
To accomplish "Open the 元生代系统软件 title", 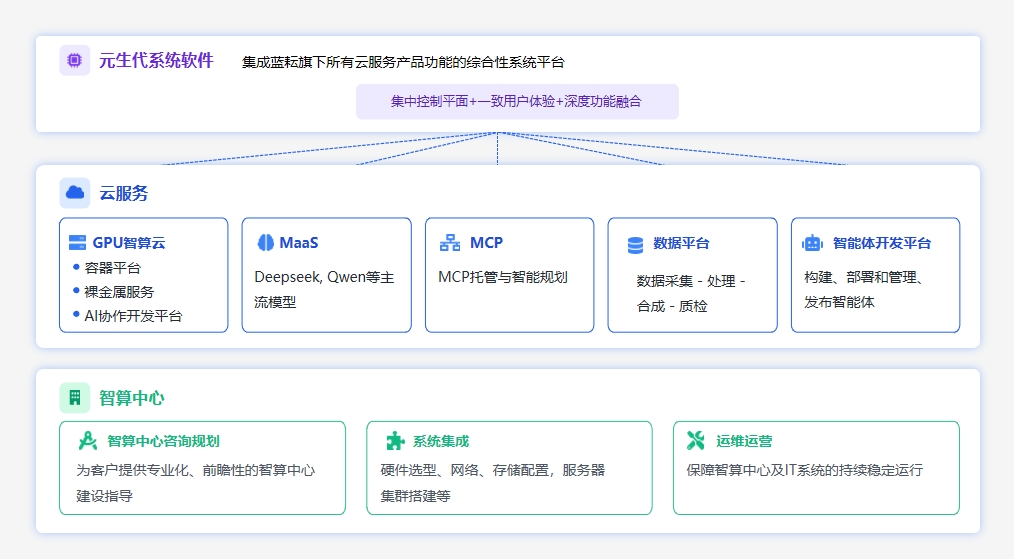I will (x=156, y=60).
